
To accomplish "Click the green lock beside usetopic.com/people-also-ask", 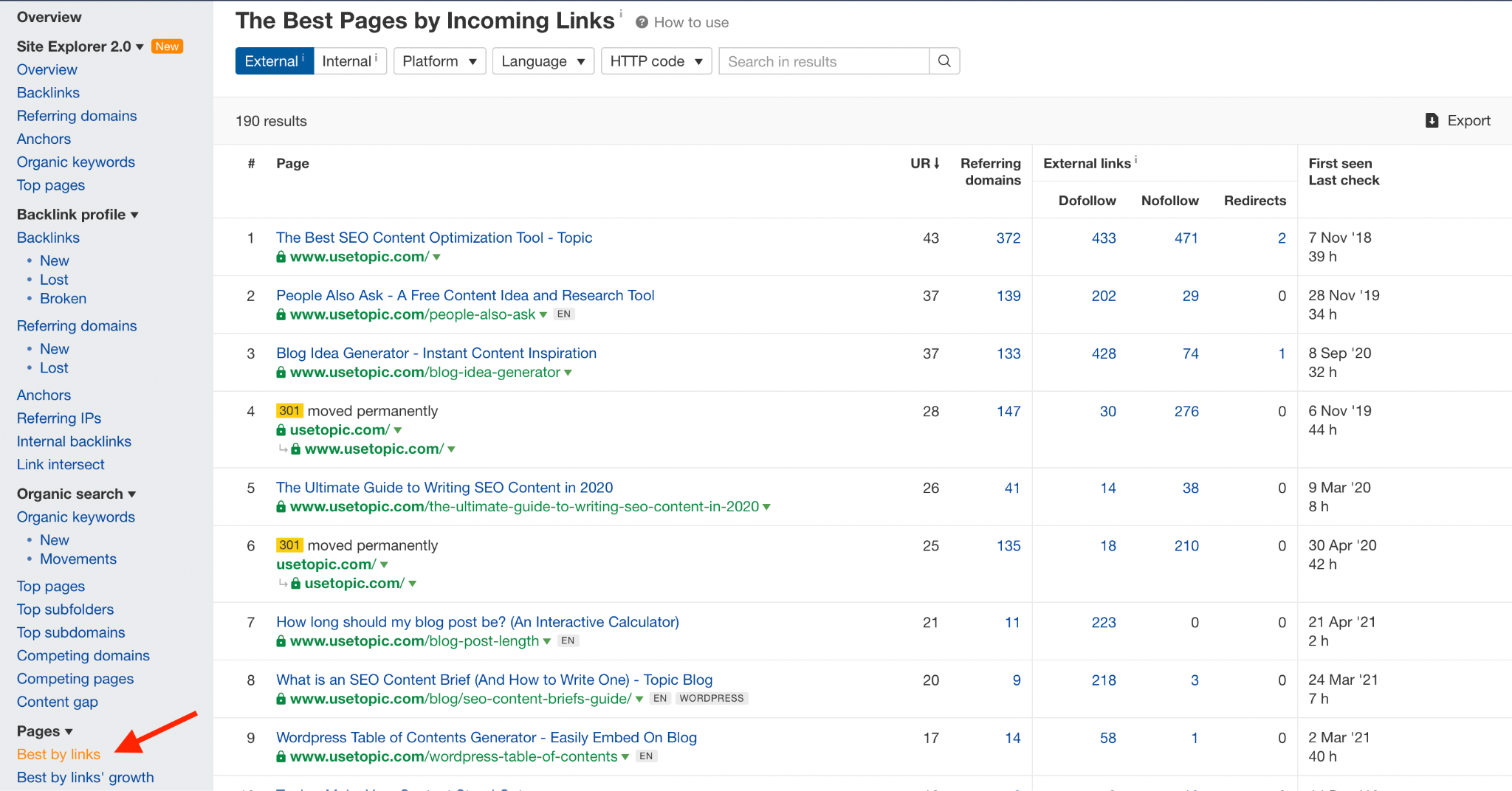I will (x=281, y=314).
